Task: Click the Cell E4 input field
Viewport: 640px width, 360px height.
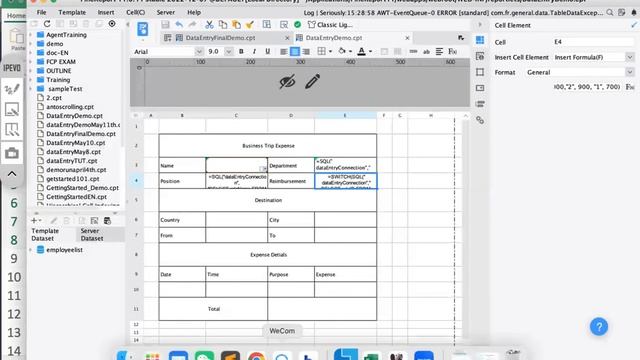Action: click(x=593, y=42)
